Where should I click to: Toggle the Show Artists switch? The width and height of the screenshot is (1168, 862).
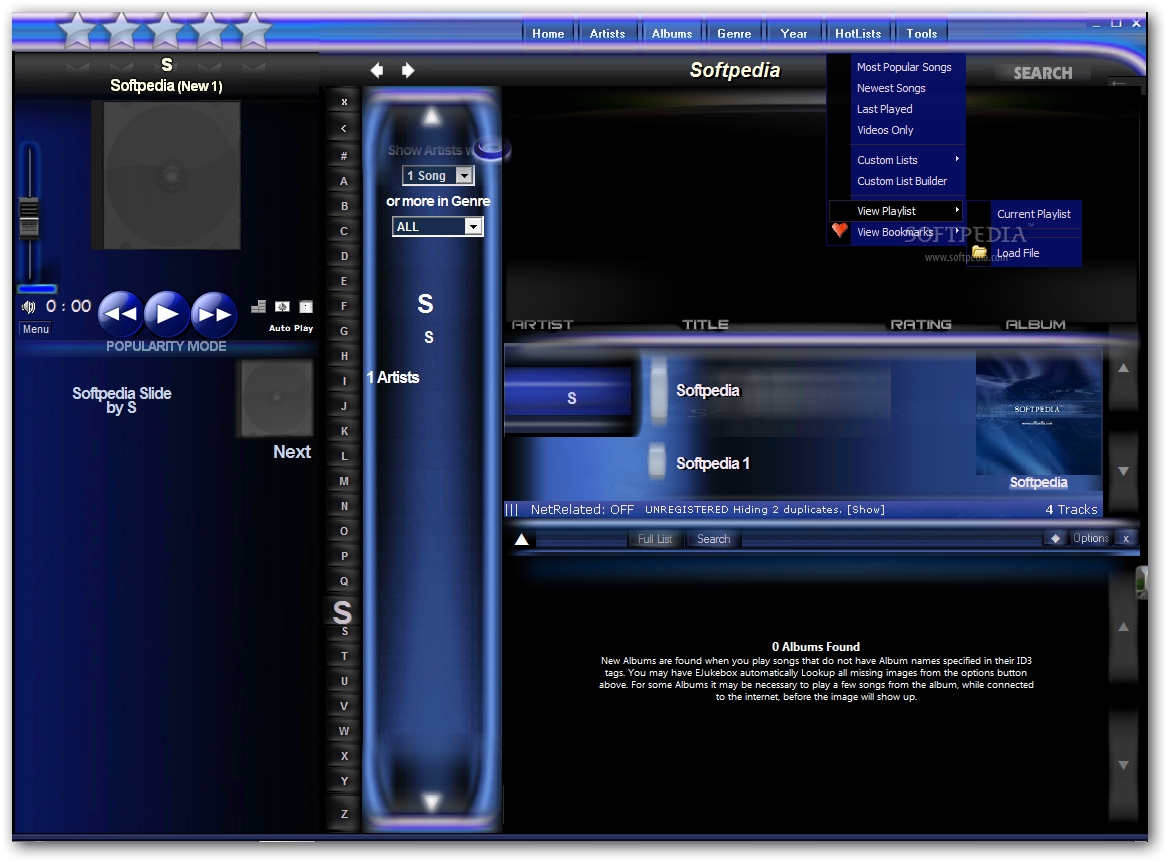coord(492,149)
